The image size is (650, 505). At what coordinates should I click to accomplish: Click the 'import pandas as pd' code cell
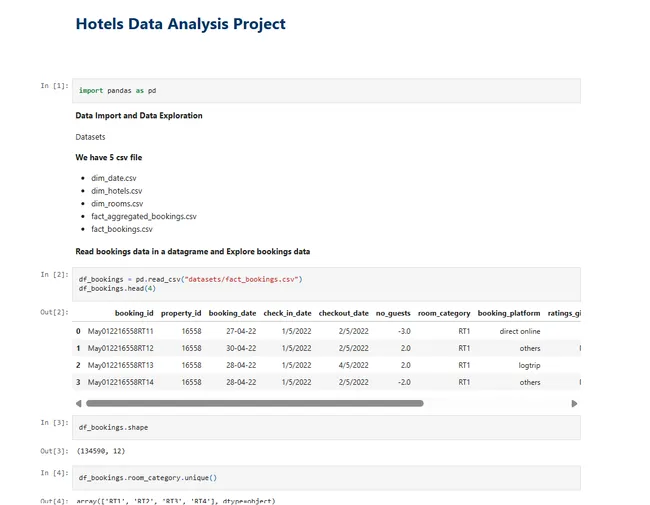pyautogui.click(x=326, y=91)
